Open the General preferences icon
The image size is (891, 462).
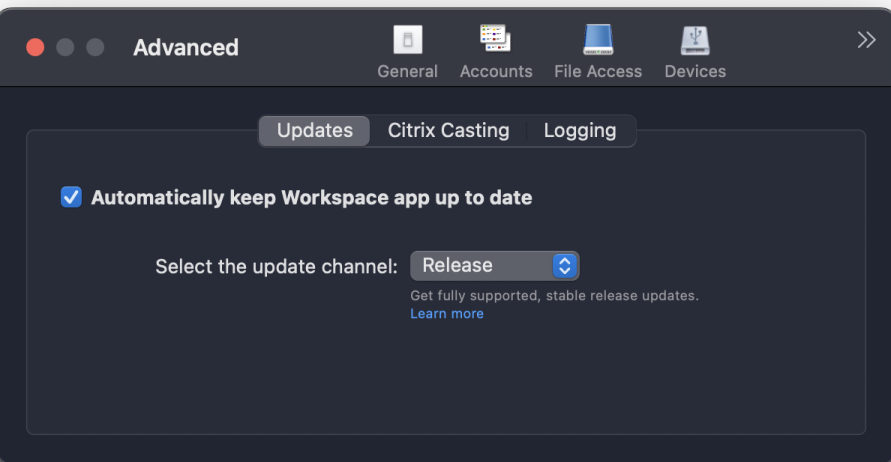click(x=407, y=40)
